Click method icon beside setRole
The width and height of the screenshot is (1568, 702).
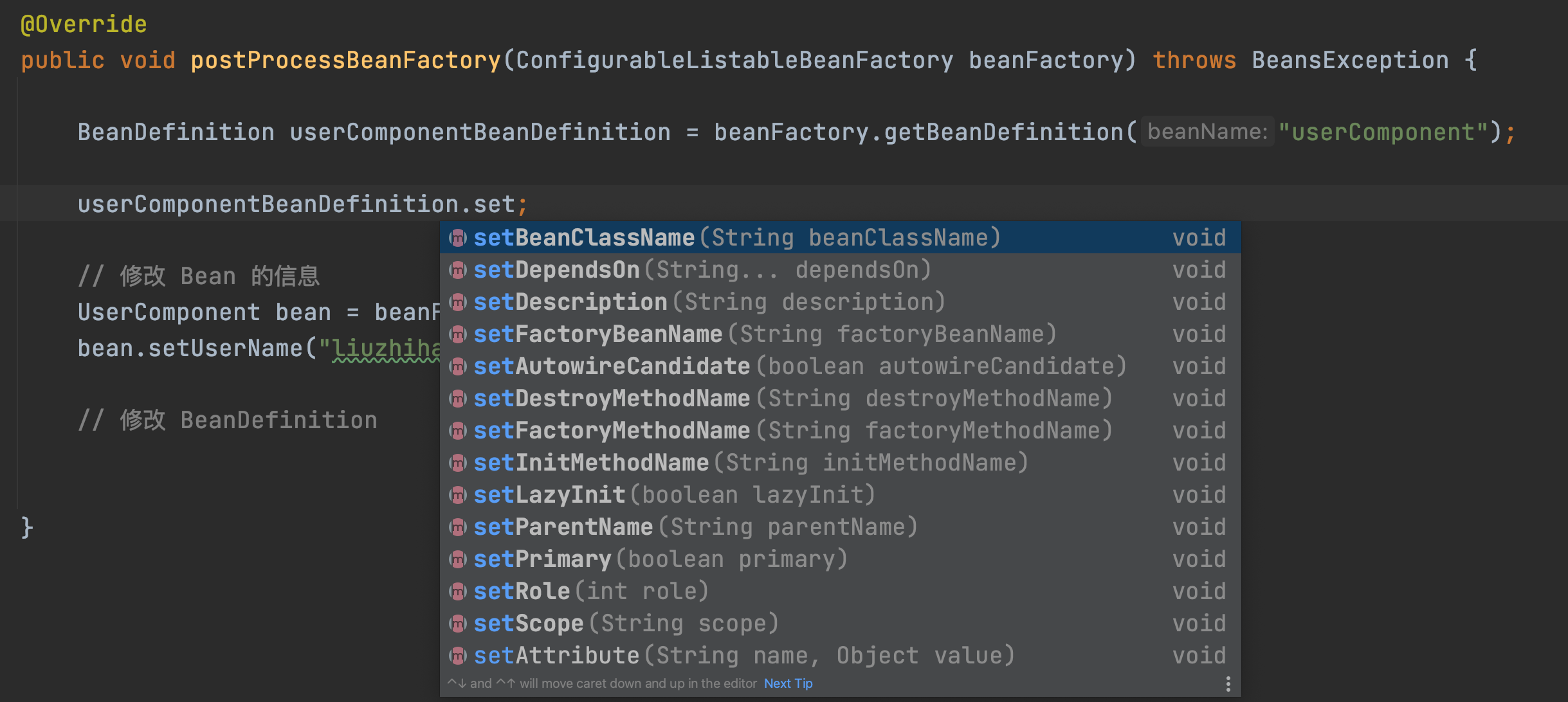457,591
